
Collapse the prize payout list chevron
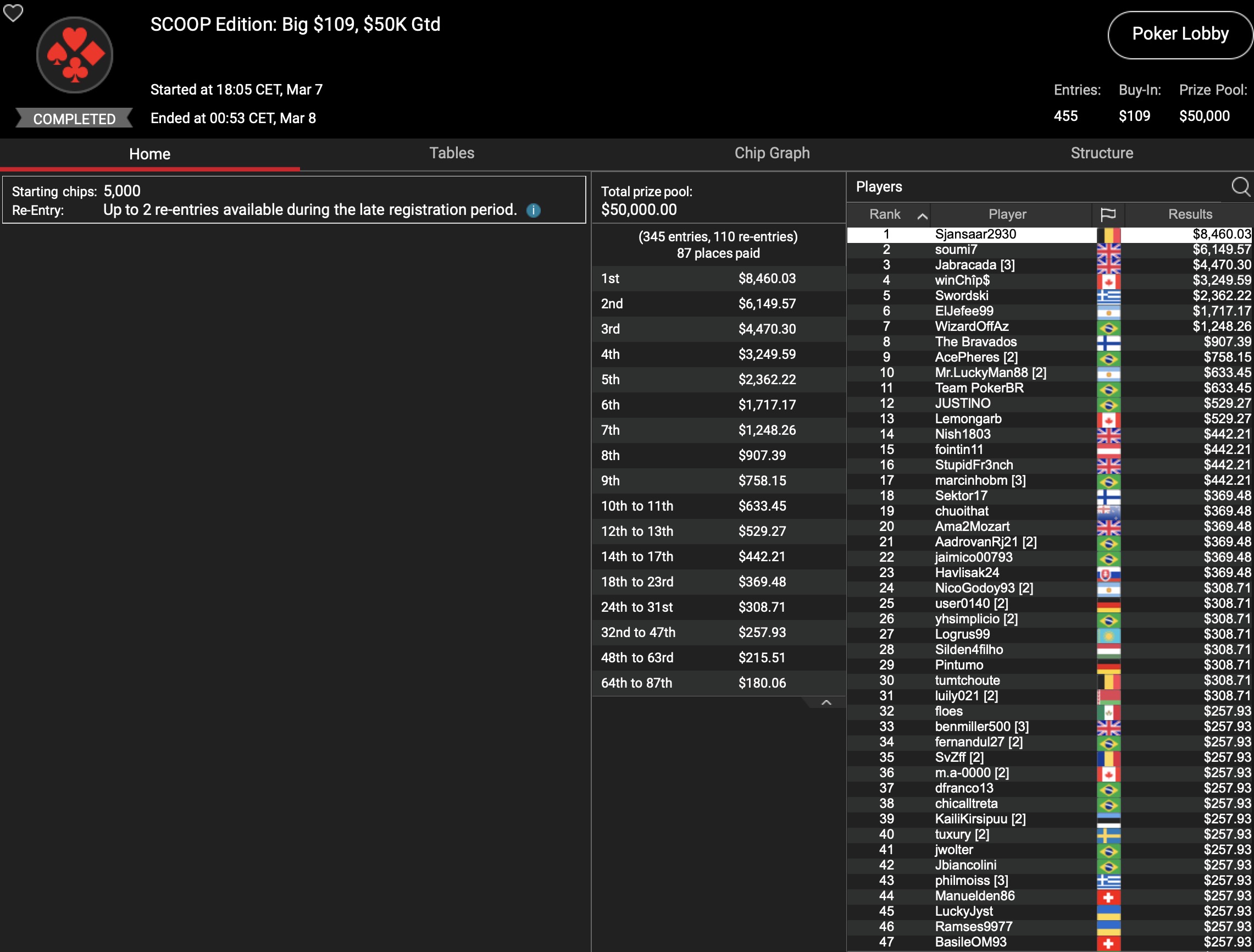[x=826, y=702]
